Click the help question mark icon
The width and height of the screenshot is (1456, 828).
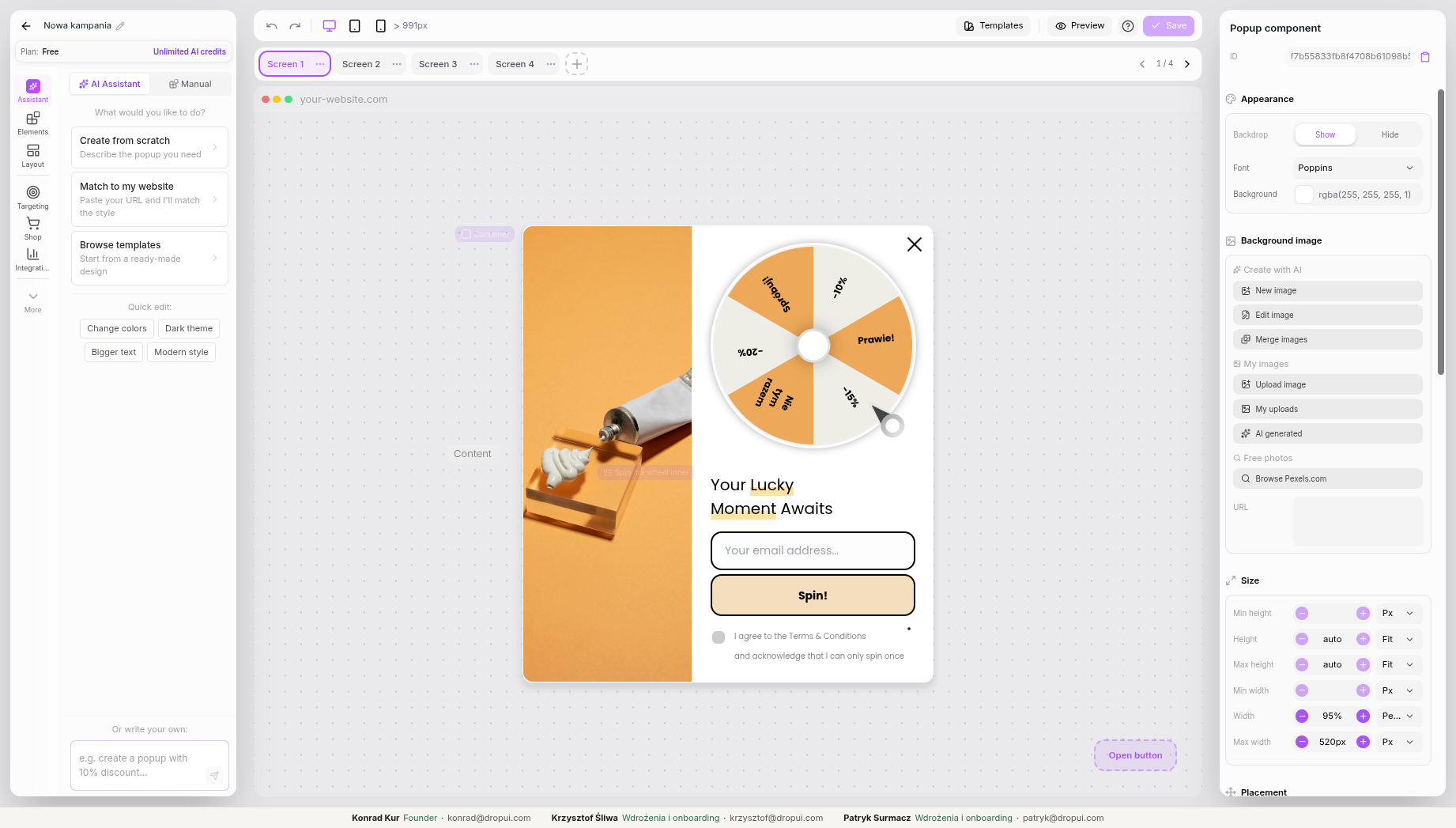click(x=1128, y=26)
